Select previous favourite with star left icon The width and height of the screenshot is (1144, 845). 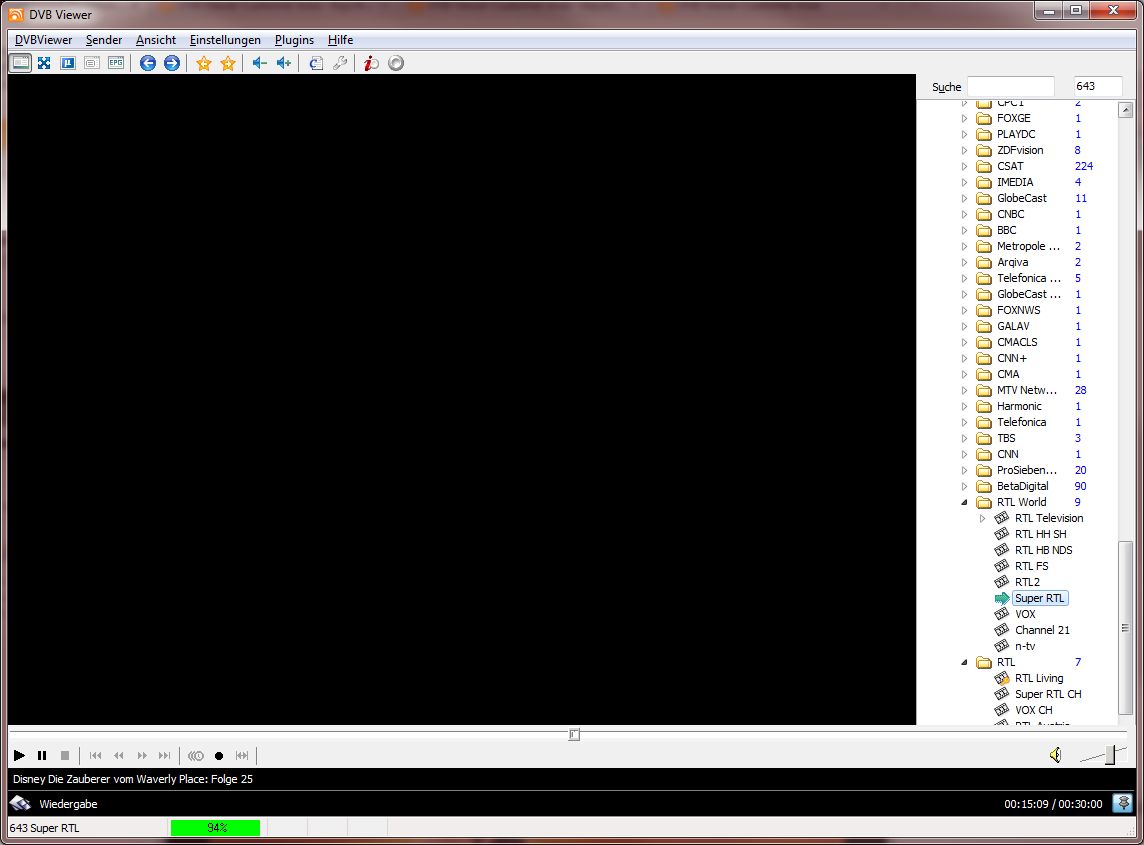click(204, 63)
